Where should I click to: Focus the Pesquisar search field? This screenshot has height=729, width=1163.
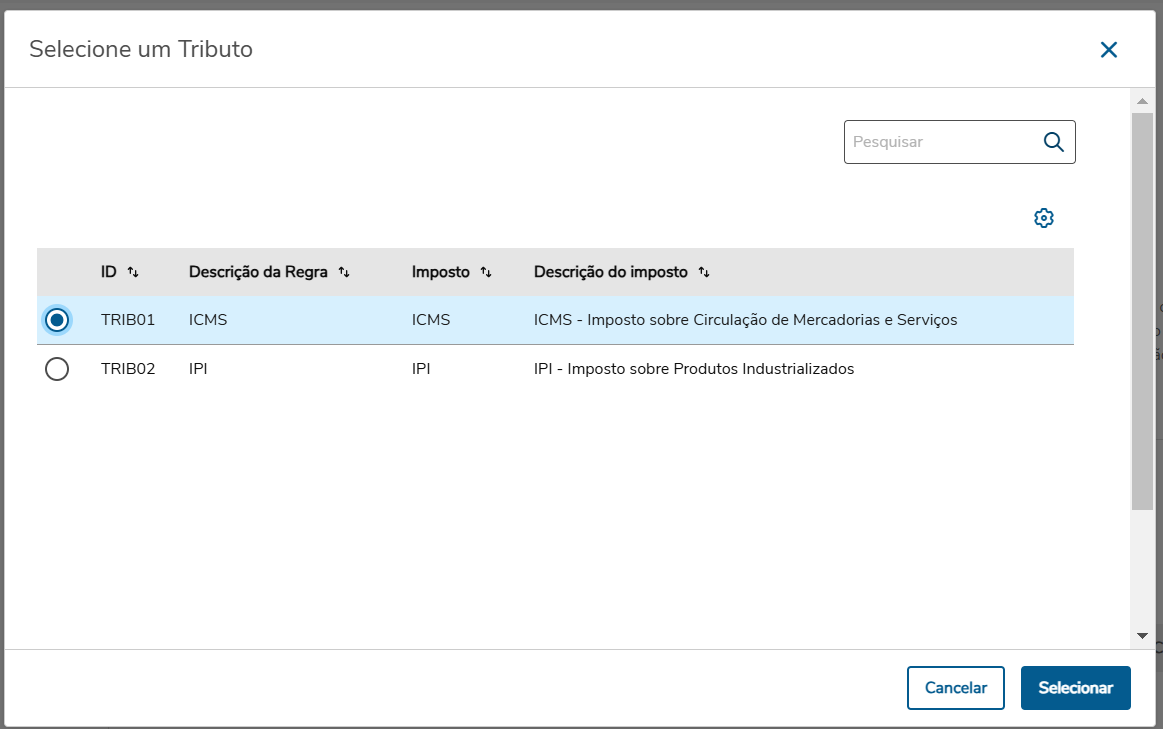940,142
